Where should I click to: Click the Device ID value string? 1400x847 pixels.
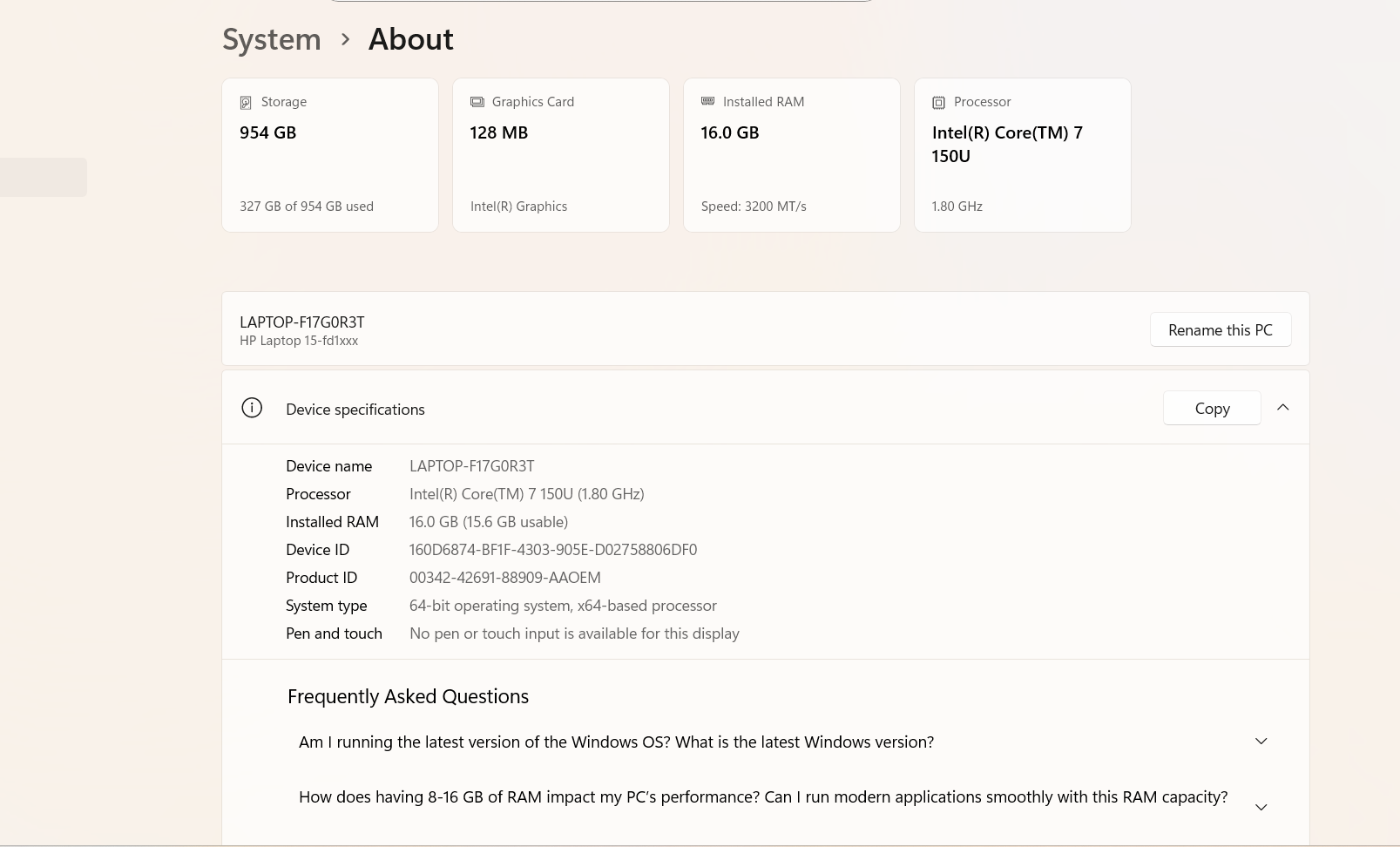553,550
